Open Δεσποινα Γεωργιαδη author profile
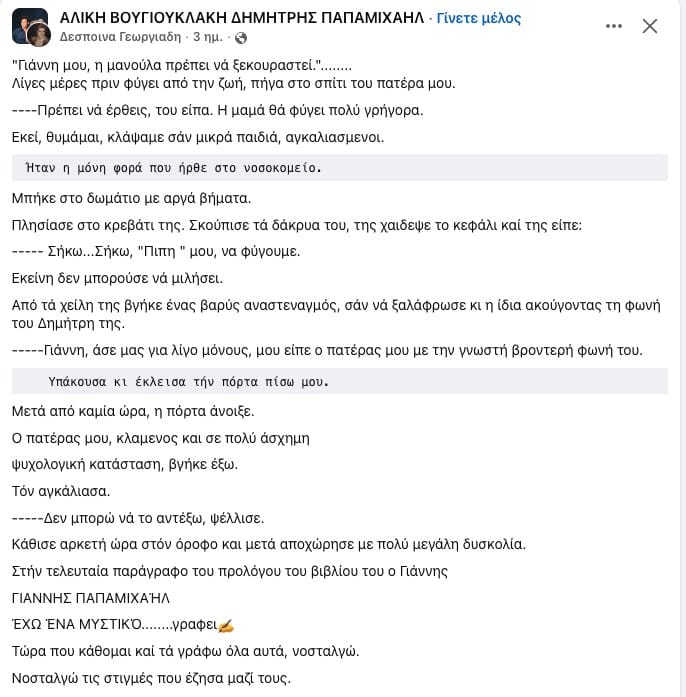 click(120, 36)
